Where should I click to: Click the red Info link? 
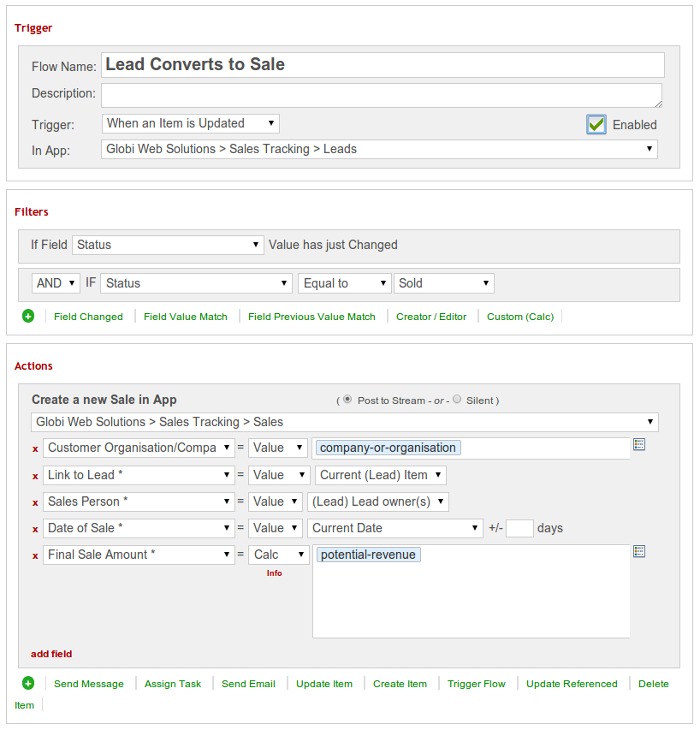[x=274, y=573]
